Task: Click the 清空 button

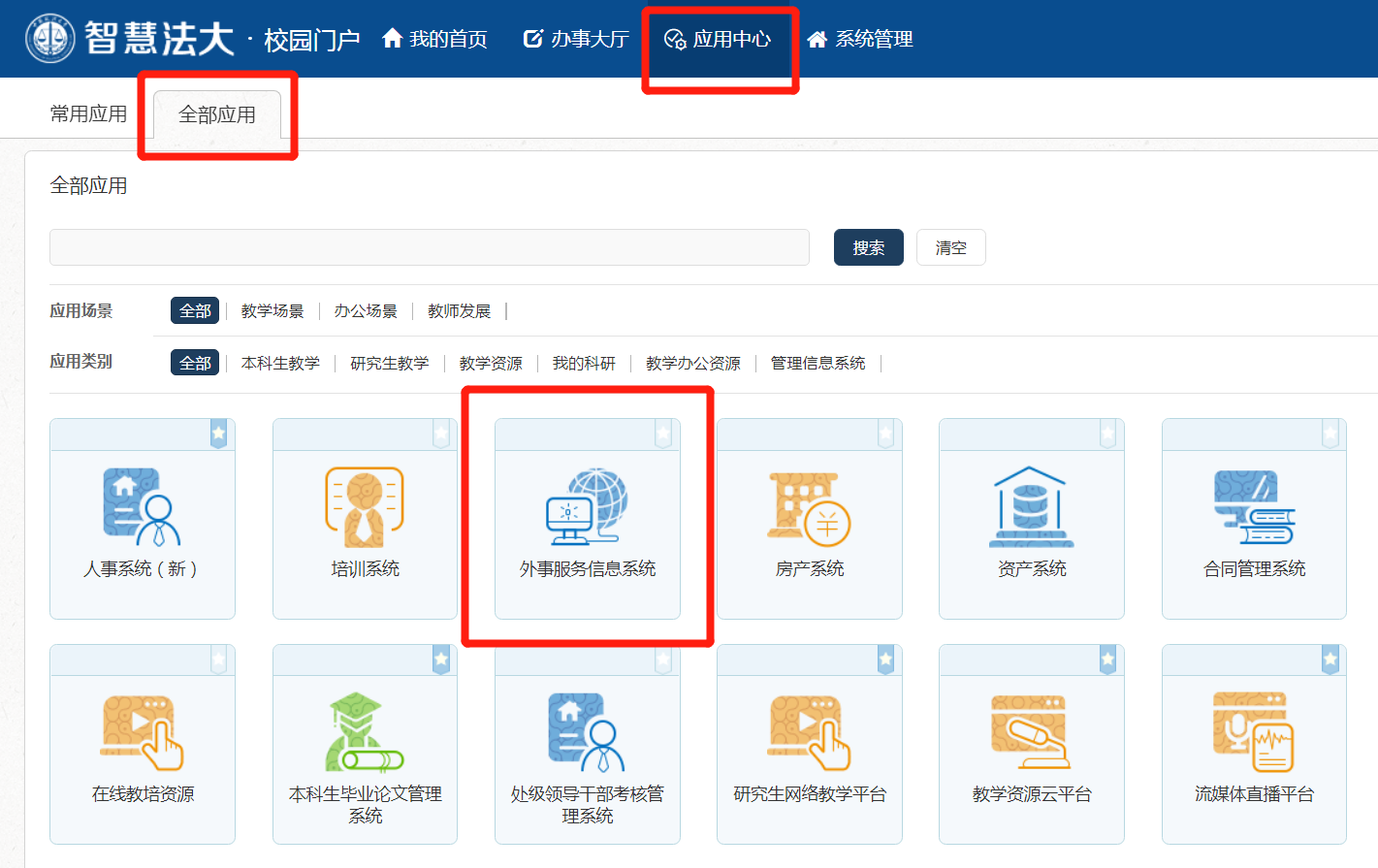Action: [x=950, y=248]
